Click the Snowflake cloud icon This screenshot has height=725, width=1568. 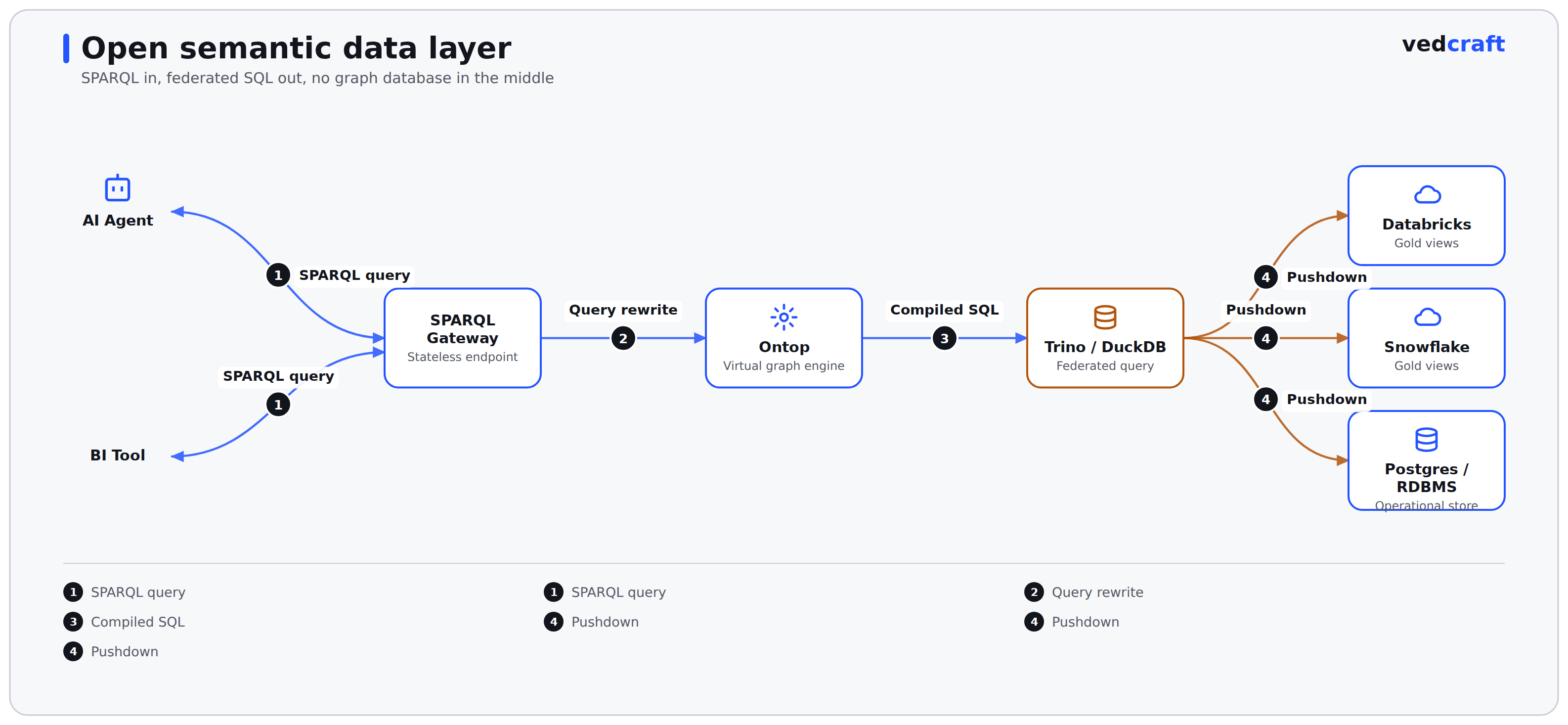click(1427, 317)
